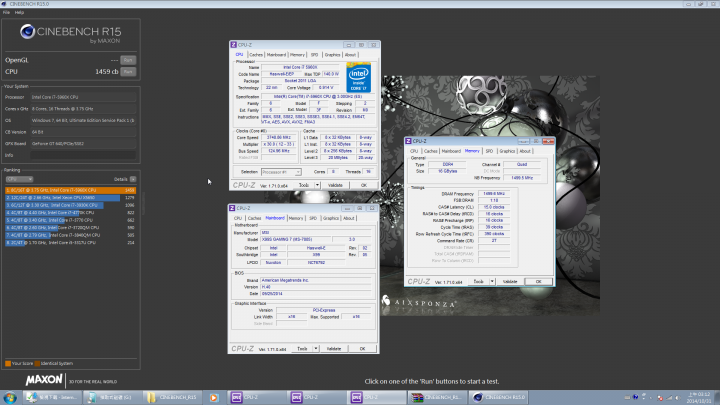Click title icon of Memory CPU-Z window
Viewport: 720px width, 405px height.
pyautogui.click(x=408, y=141)
